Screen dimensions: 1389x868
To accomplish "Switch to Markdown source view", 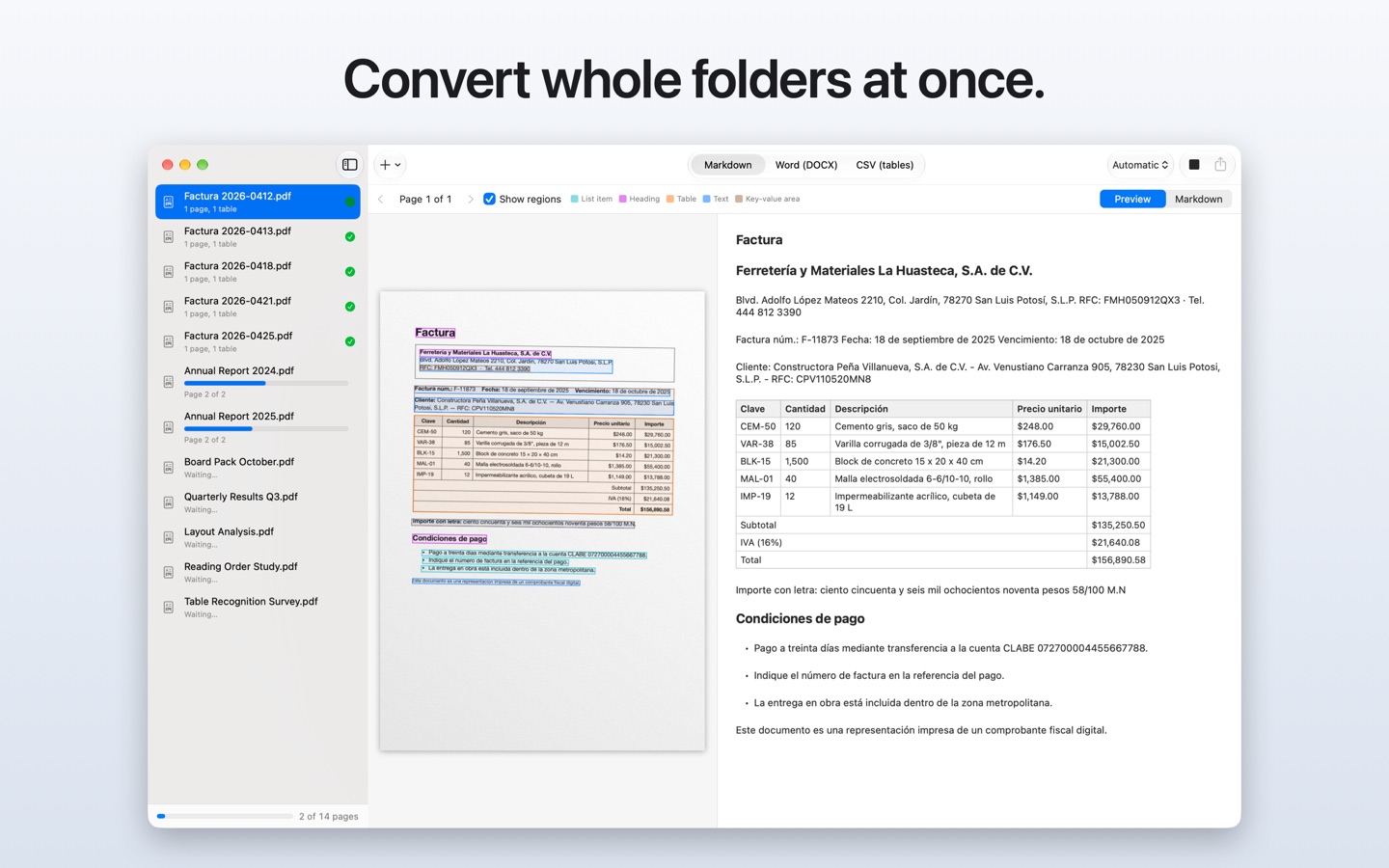I will pyautogui.click(x=1199, y=200).
